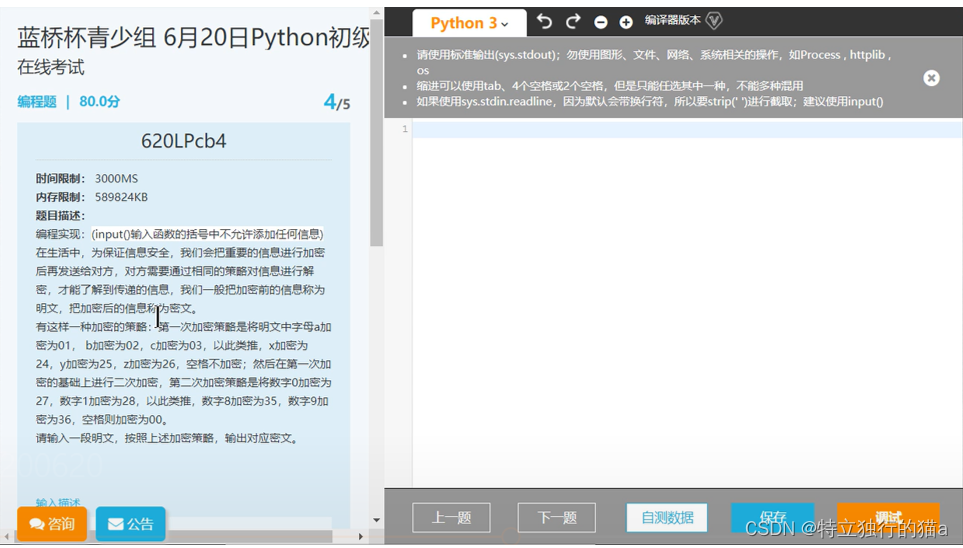
Task: Open the 自测数据 self-test data button
Action: [667, 517]
